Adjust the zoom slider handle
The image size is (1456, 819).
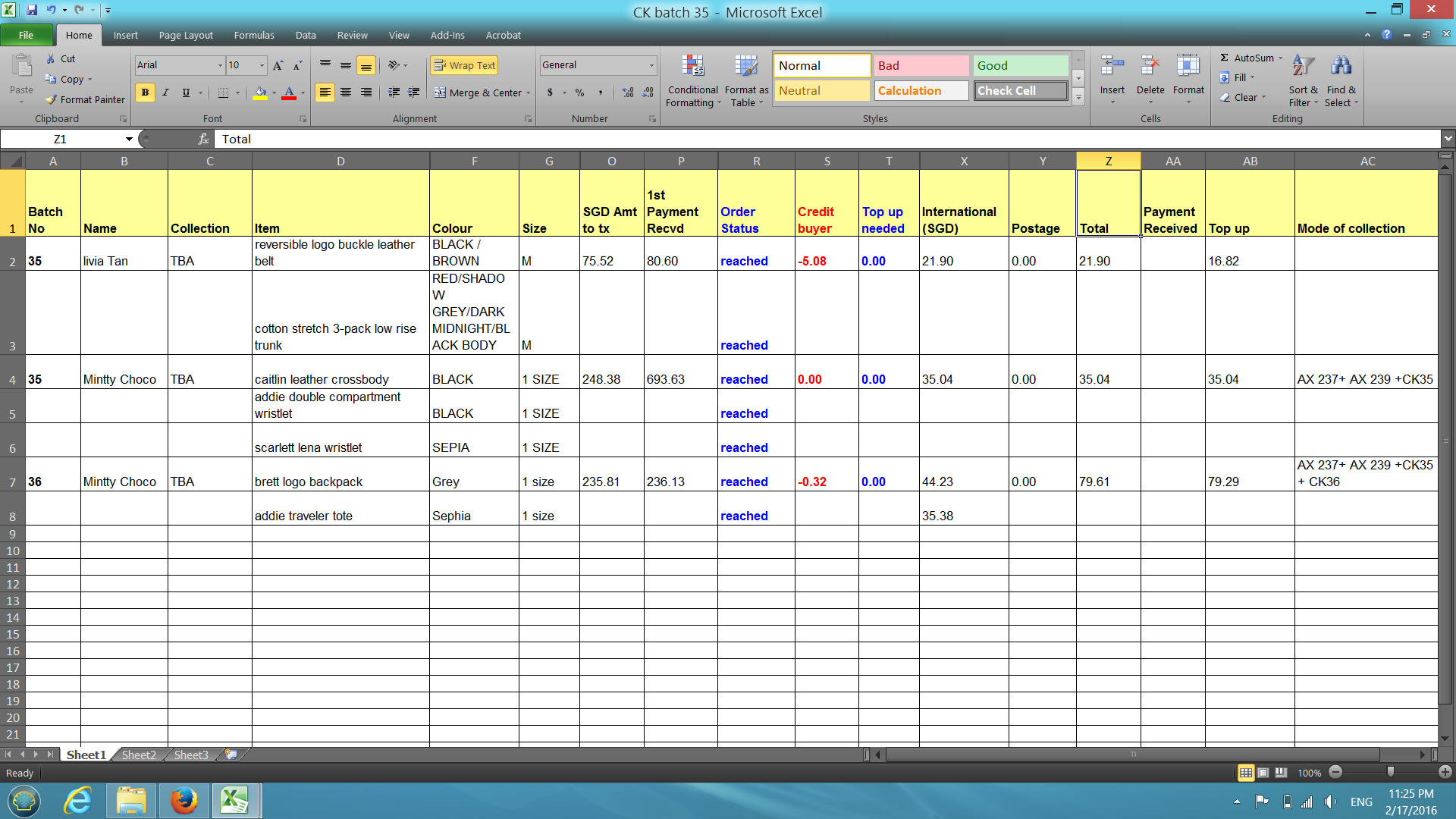[1390, 772]
